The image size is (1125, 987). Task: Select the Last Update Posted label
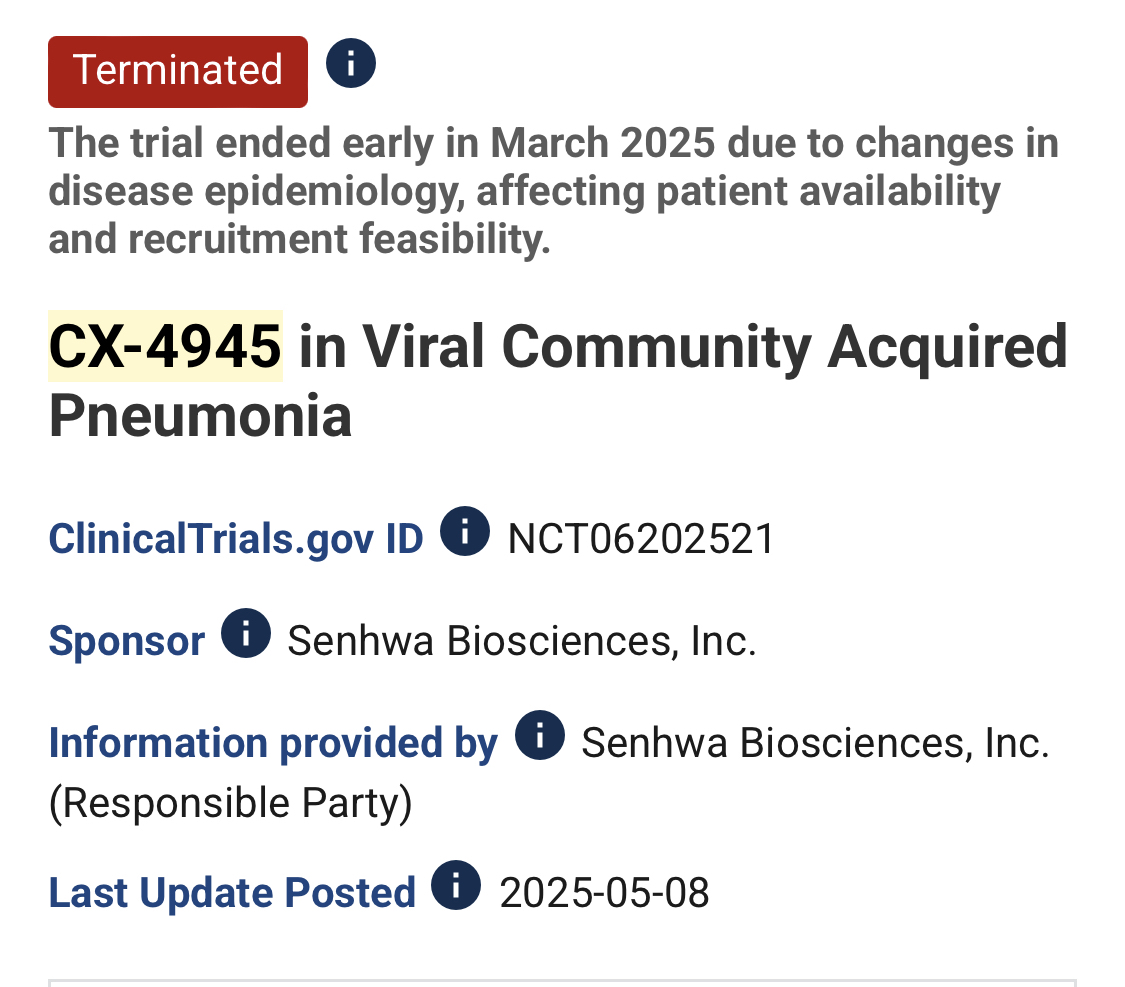click(232, 892)
